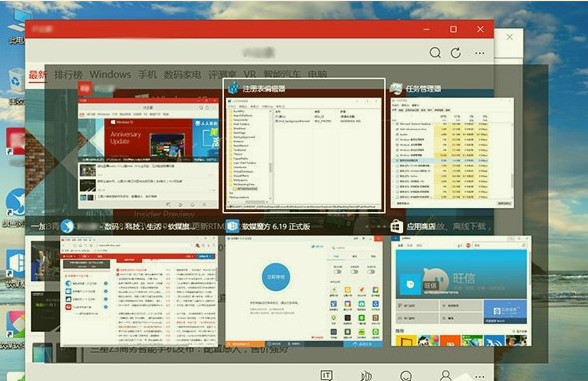The width and height of the screenshot is (588, 381).
Task: Open the VR tab
Action: click(250, 74)
